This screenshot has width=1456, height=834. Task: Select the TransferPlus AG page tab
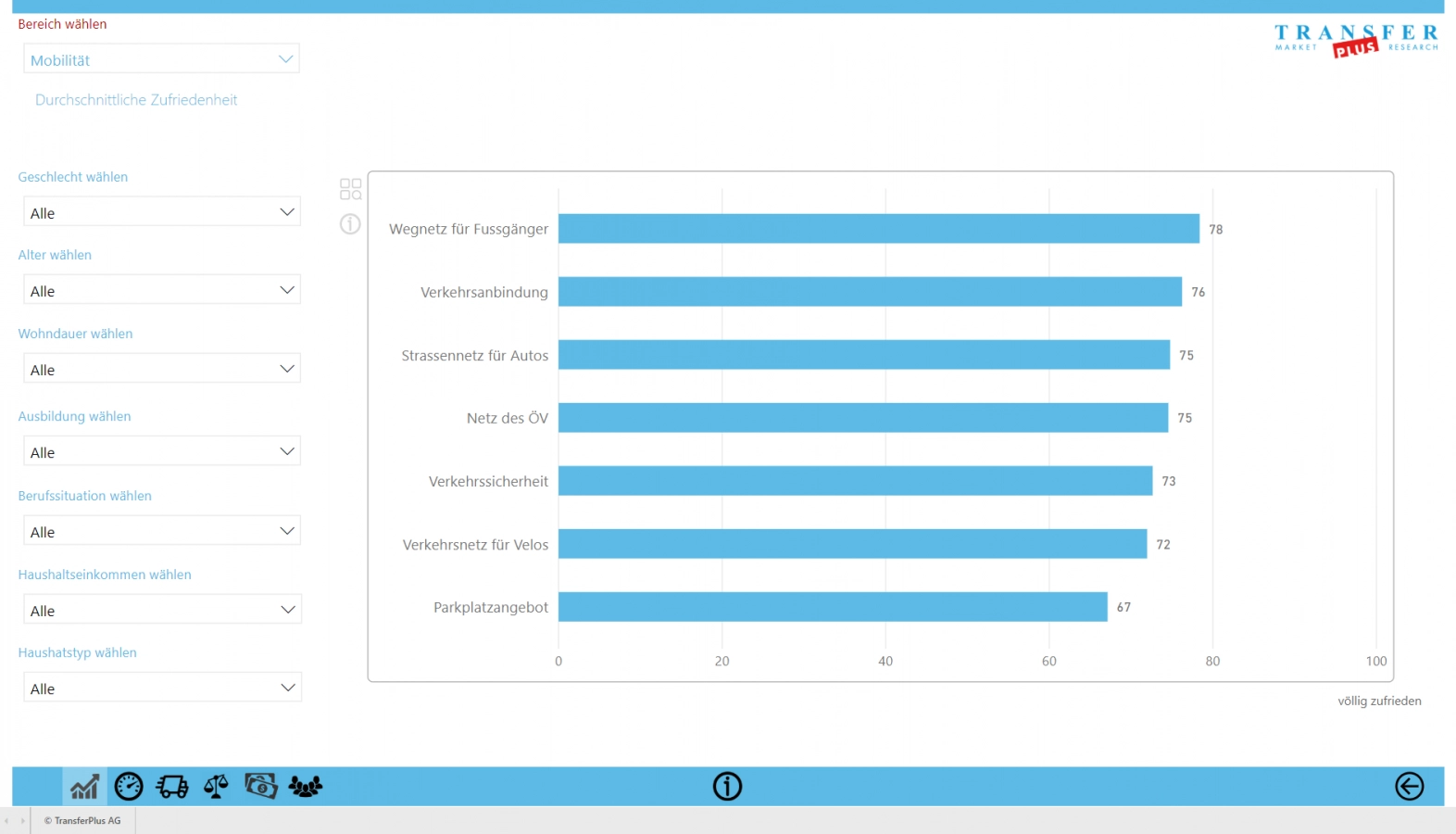(82, 821)
